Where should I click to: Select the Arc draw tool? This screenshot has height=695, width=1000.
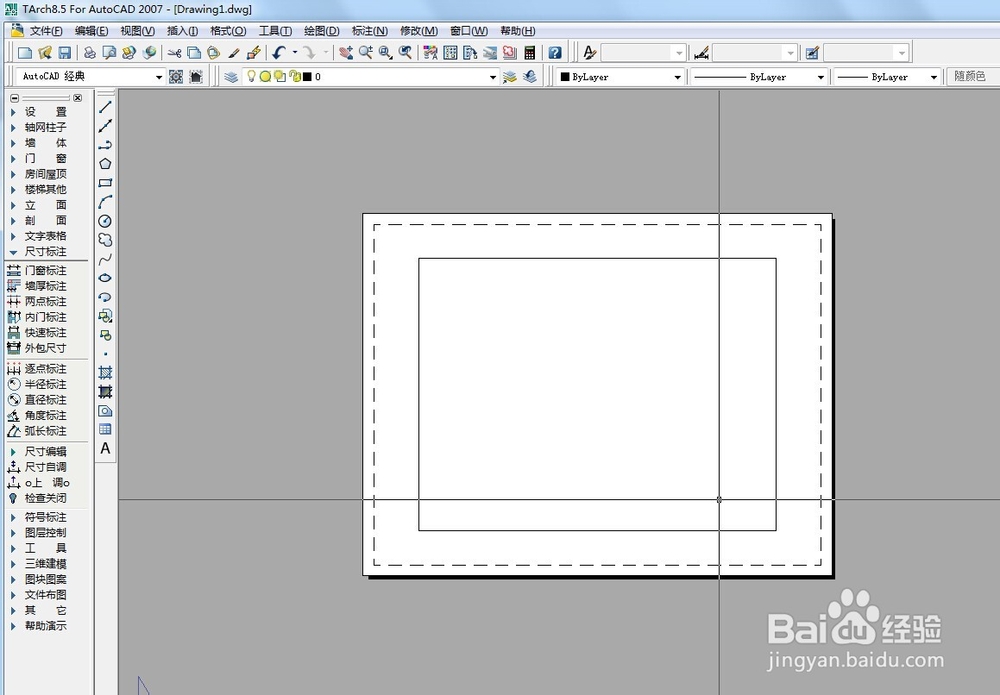click(x=105, y=202)
